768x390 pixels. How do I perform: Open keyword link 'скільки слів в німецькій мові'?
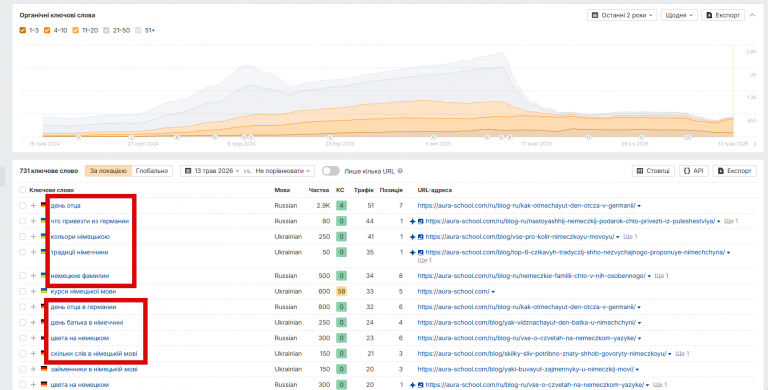pos(94,354)
